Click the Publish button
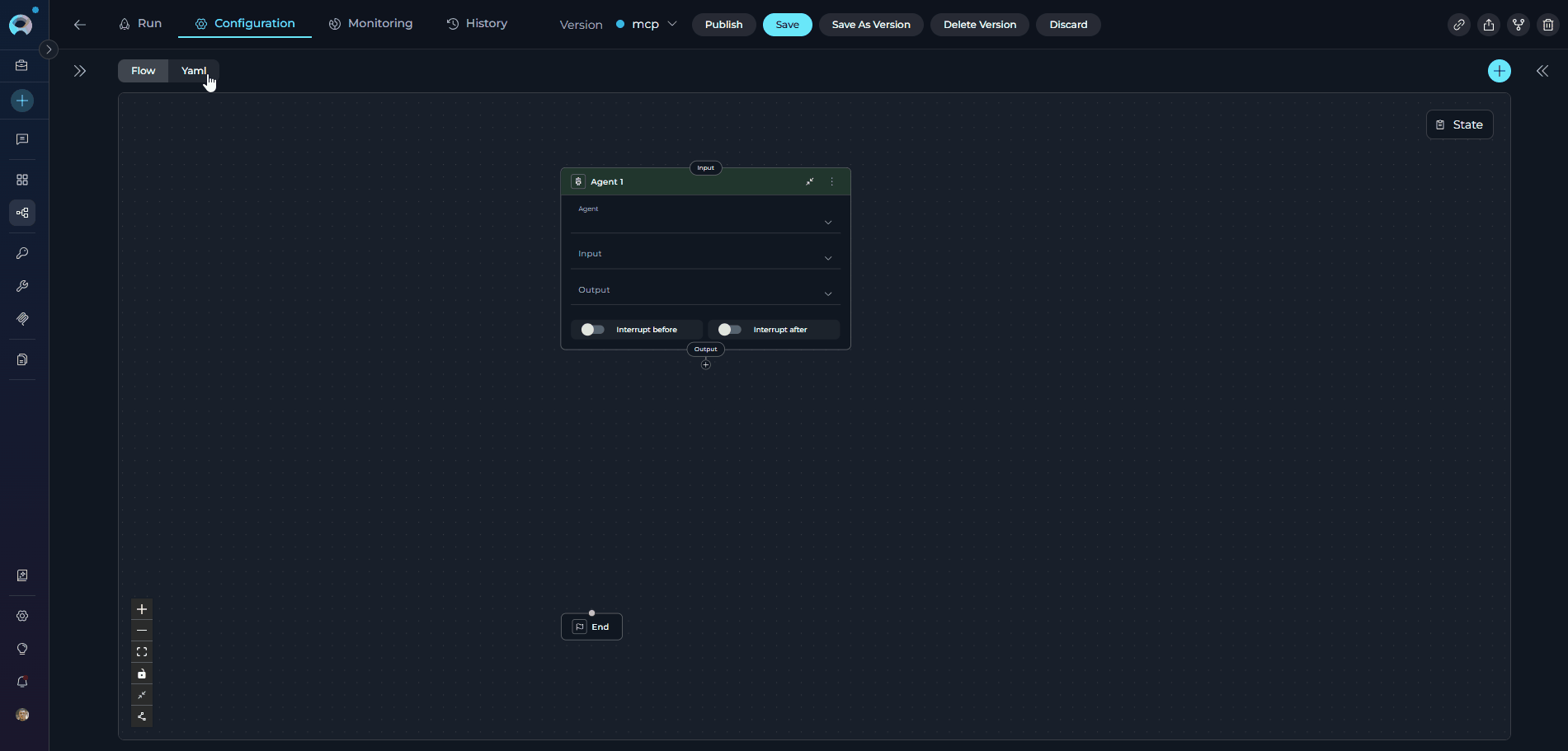The width and height of the screenshot is (1568, 751). (723, 24)
